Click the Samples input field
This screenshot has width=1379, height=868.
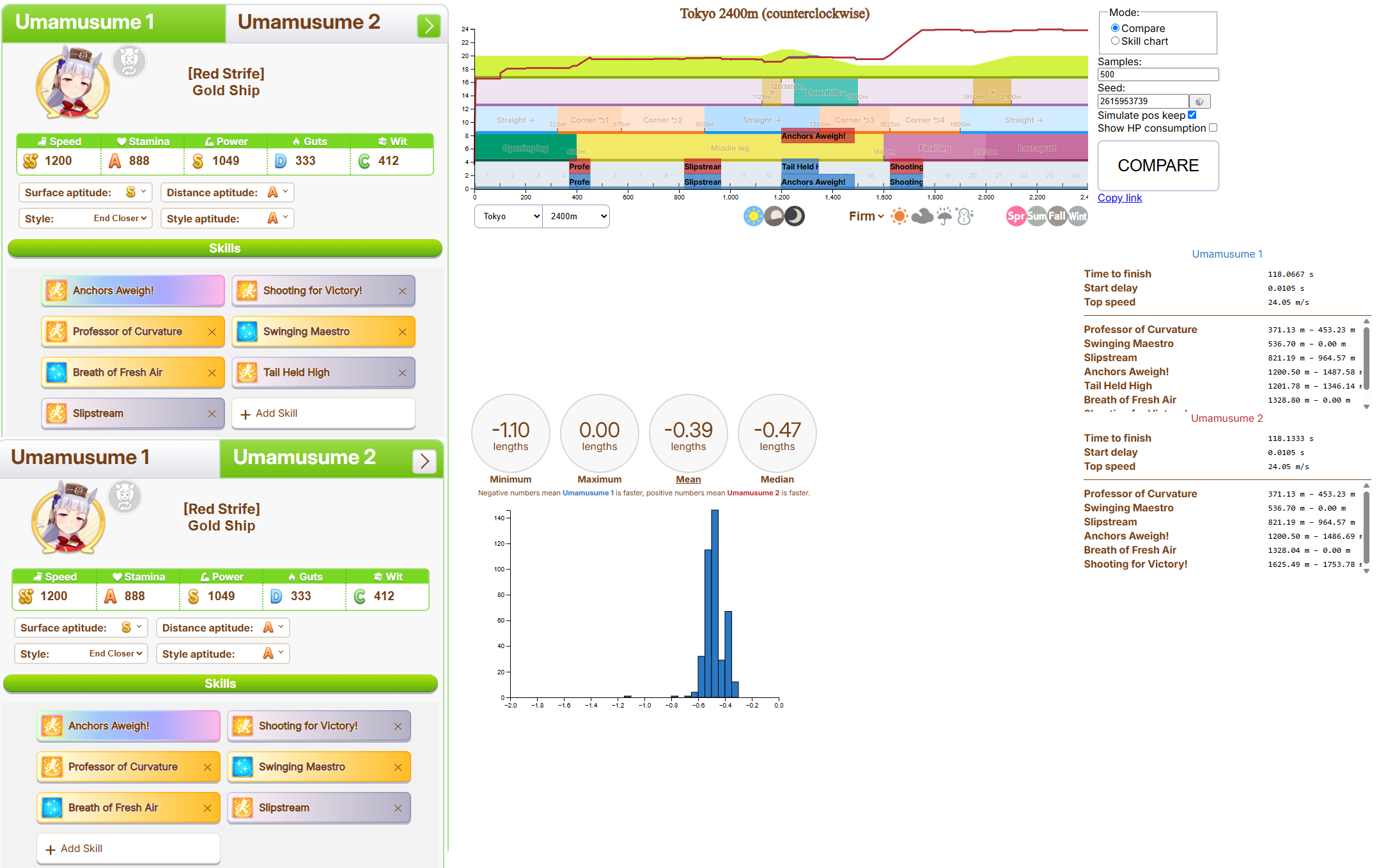click(1157, 75)
